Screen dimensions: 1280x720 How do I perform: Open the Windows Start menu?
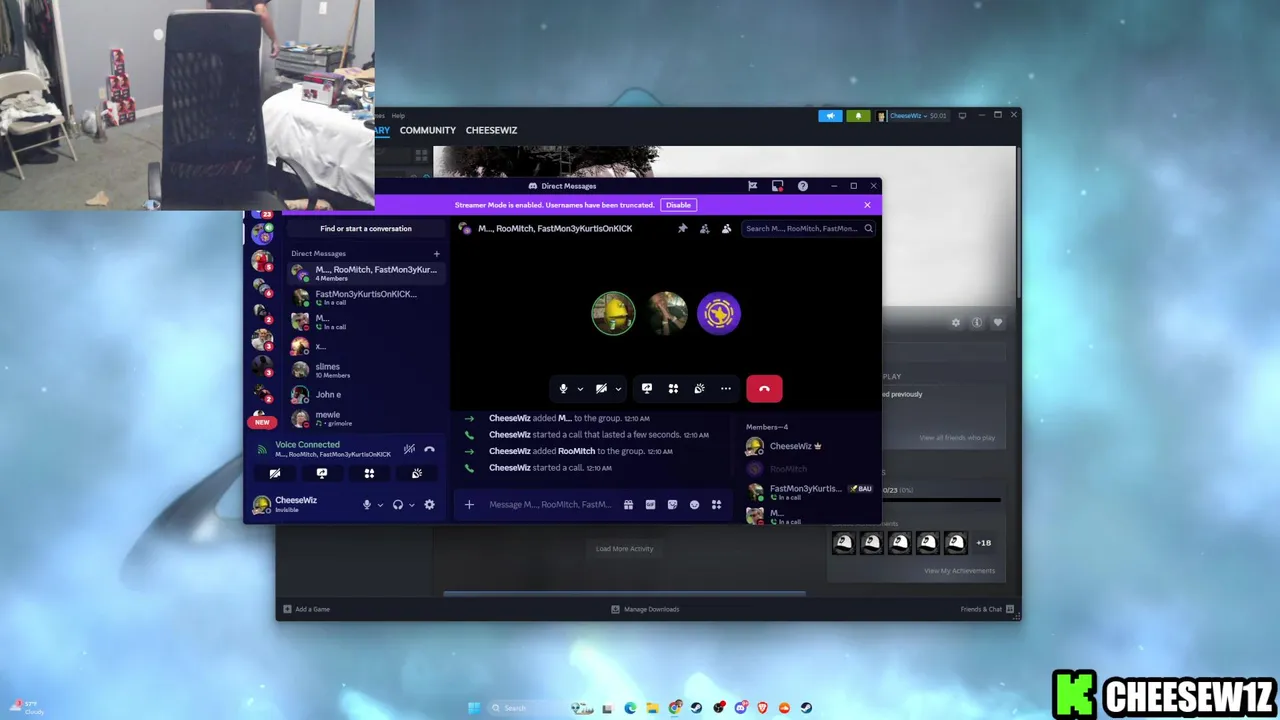point(474,708)
